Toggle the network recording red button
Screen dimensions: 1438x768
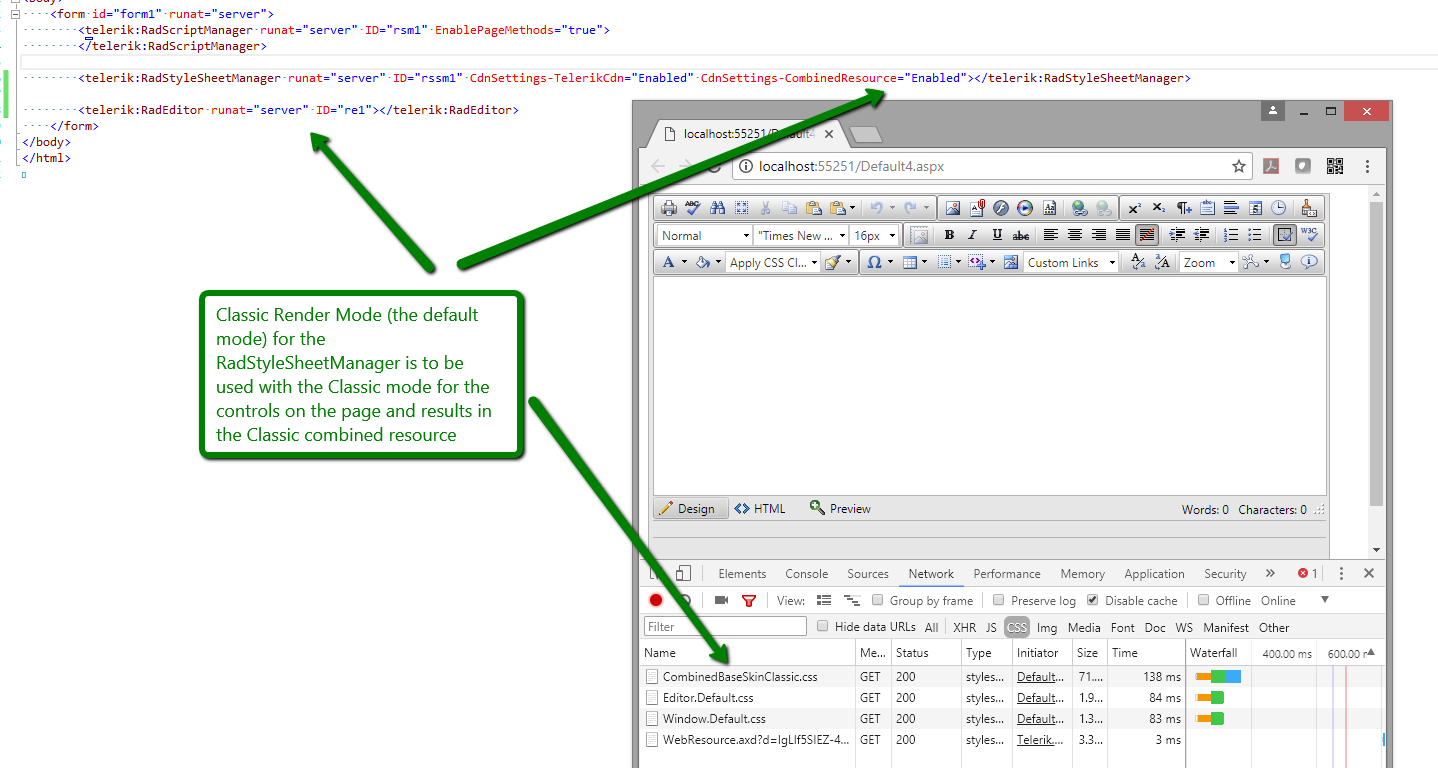click(x=656, y=600)
